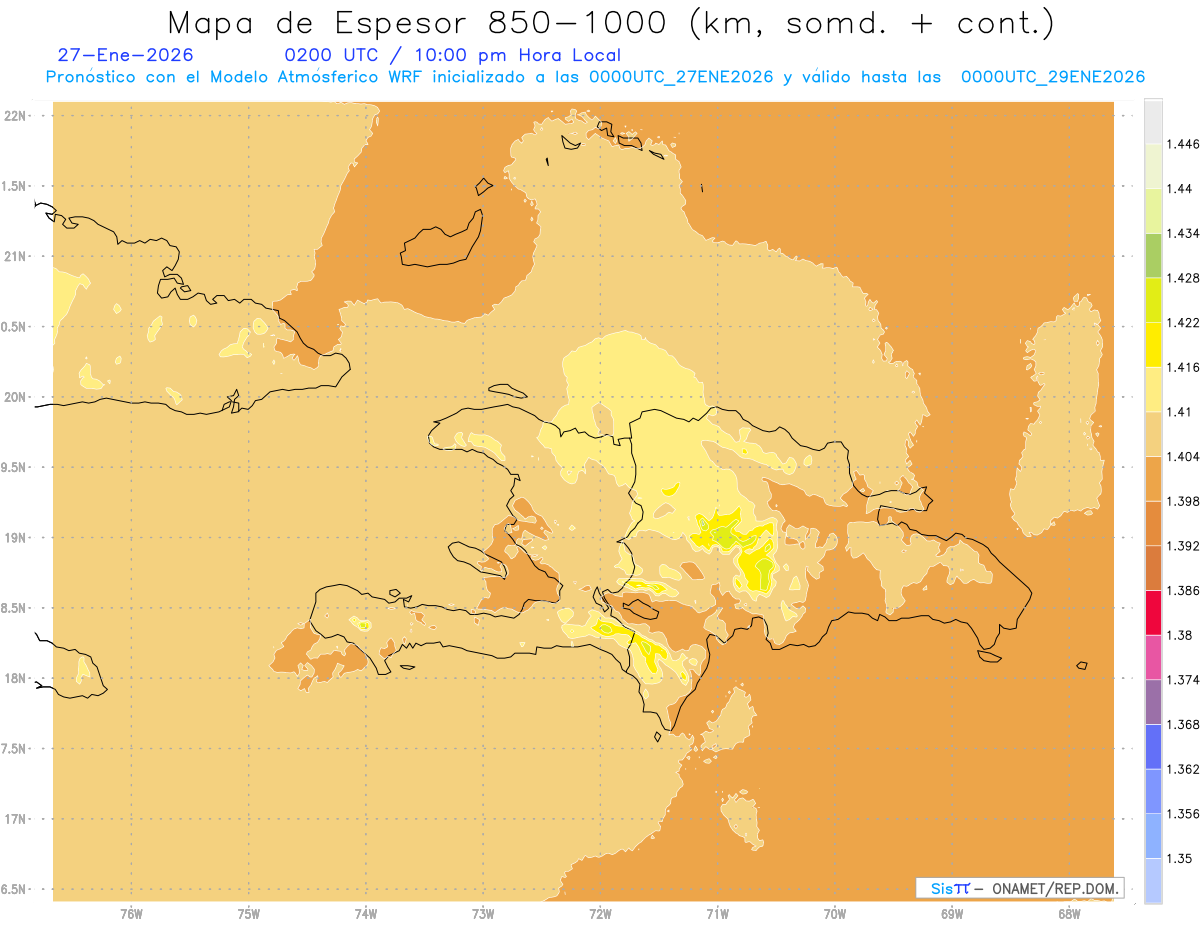This screenshot has height=927, width=1200.
Task: Select the 1.404 legend value
Action: pos(1184,456)
